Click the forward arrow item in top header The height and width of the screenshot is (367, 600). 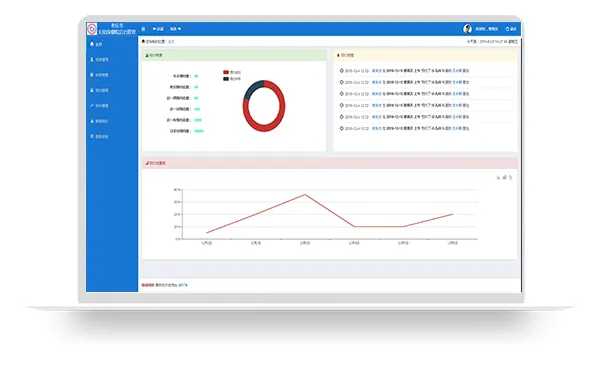pos(176,29)
